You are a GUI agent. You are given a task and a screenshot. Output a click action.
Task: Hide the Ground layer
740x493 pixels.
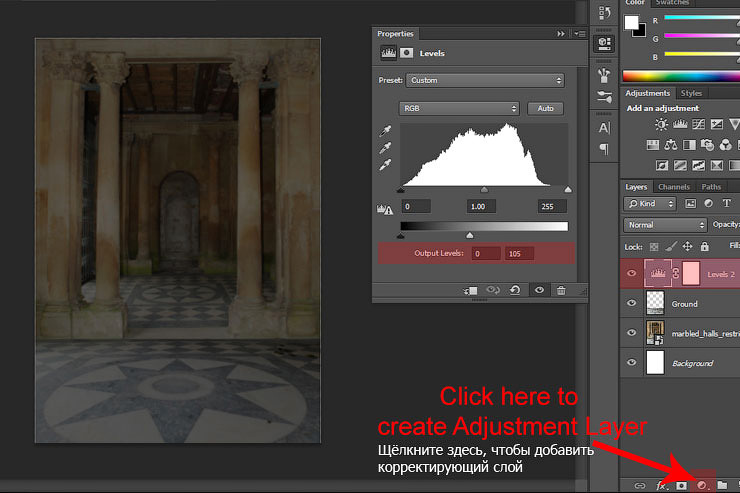631,303
